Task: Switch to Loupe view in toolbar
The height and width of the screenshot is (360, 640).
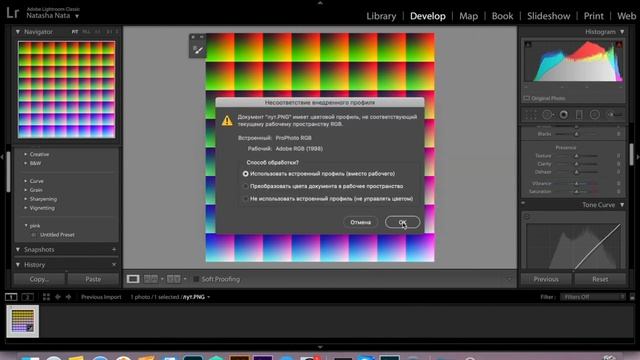Action: coord(133,279)
